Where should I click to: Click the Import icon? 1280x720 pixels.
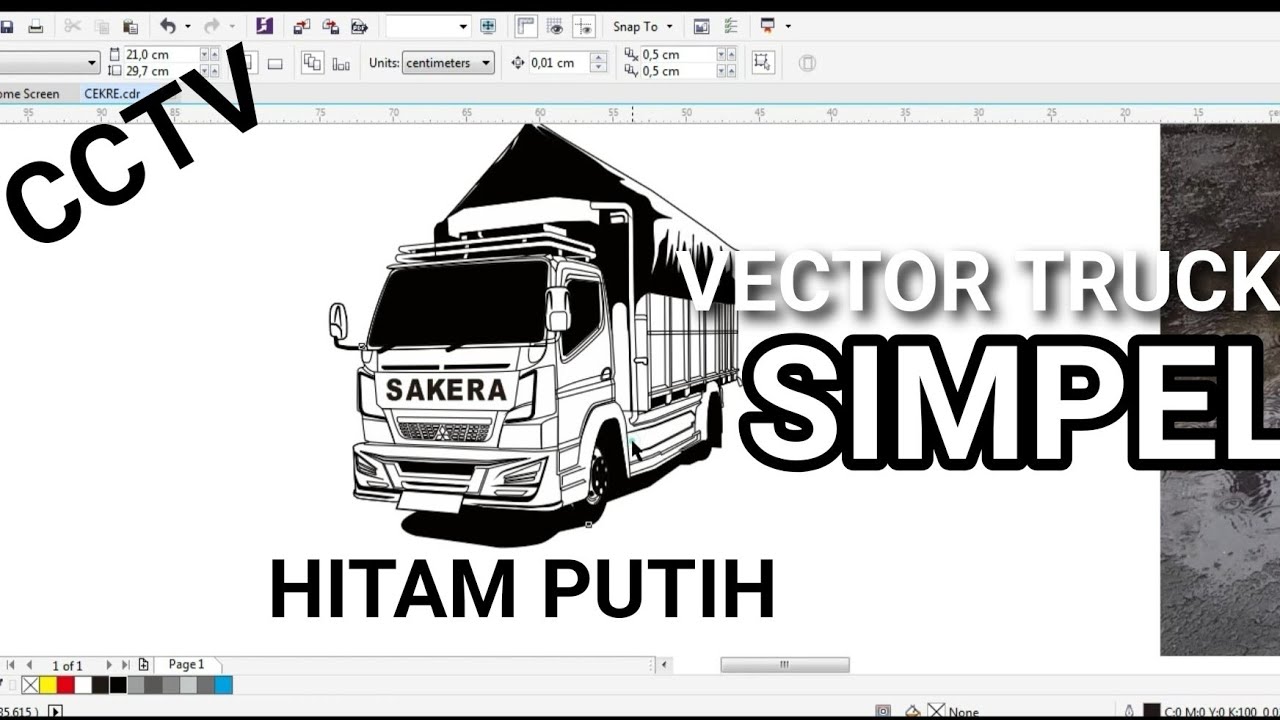302,27
